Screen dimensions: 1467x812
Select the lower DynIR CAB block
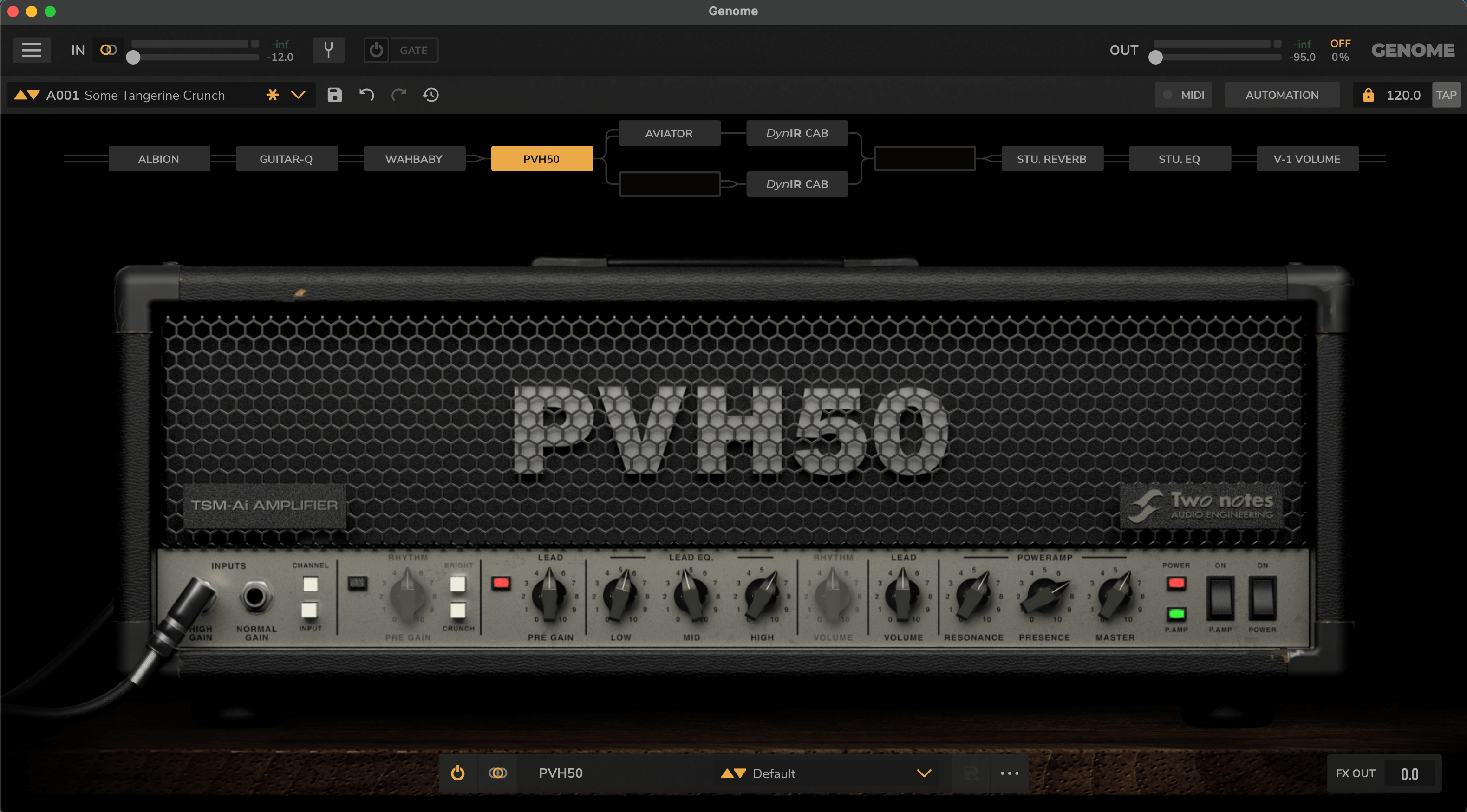tap(797, 184)
